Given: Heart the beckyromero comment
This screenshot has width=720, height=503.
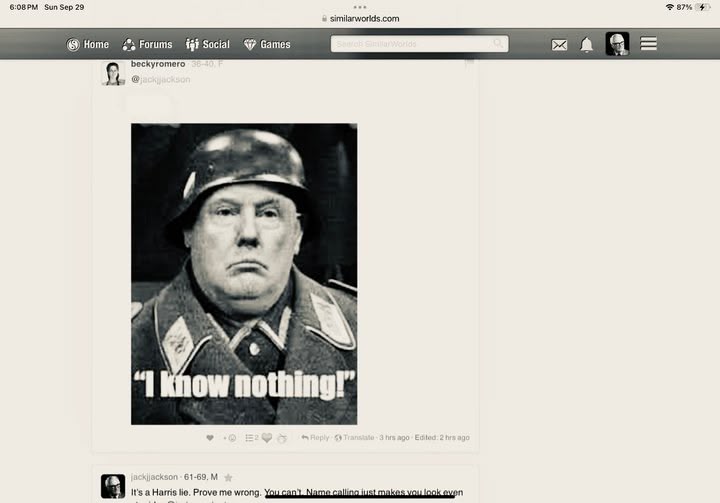Looking at the screenshot, I should (x=210, y=438).
